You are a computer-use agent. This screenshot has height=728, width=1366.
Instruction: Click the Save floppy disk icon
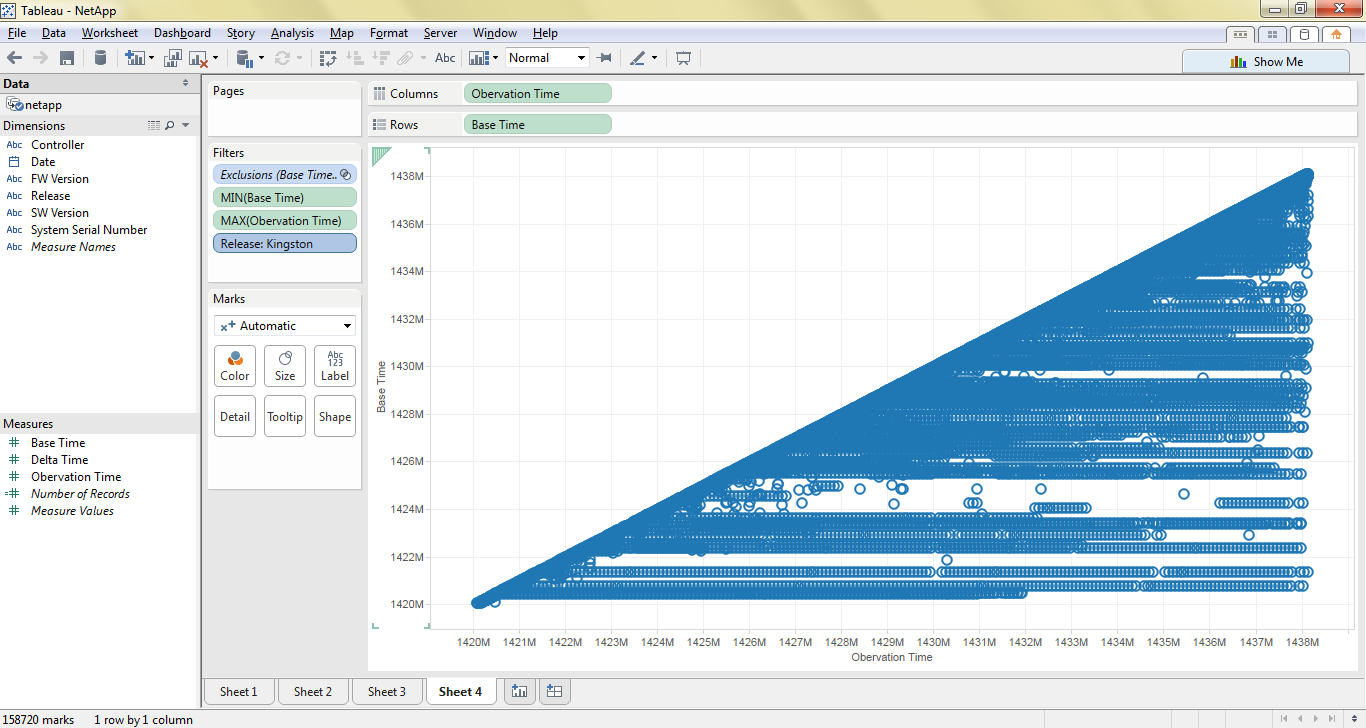point(67,58)
